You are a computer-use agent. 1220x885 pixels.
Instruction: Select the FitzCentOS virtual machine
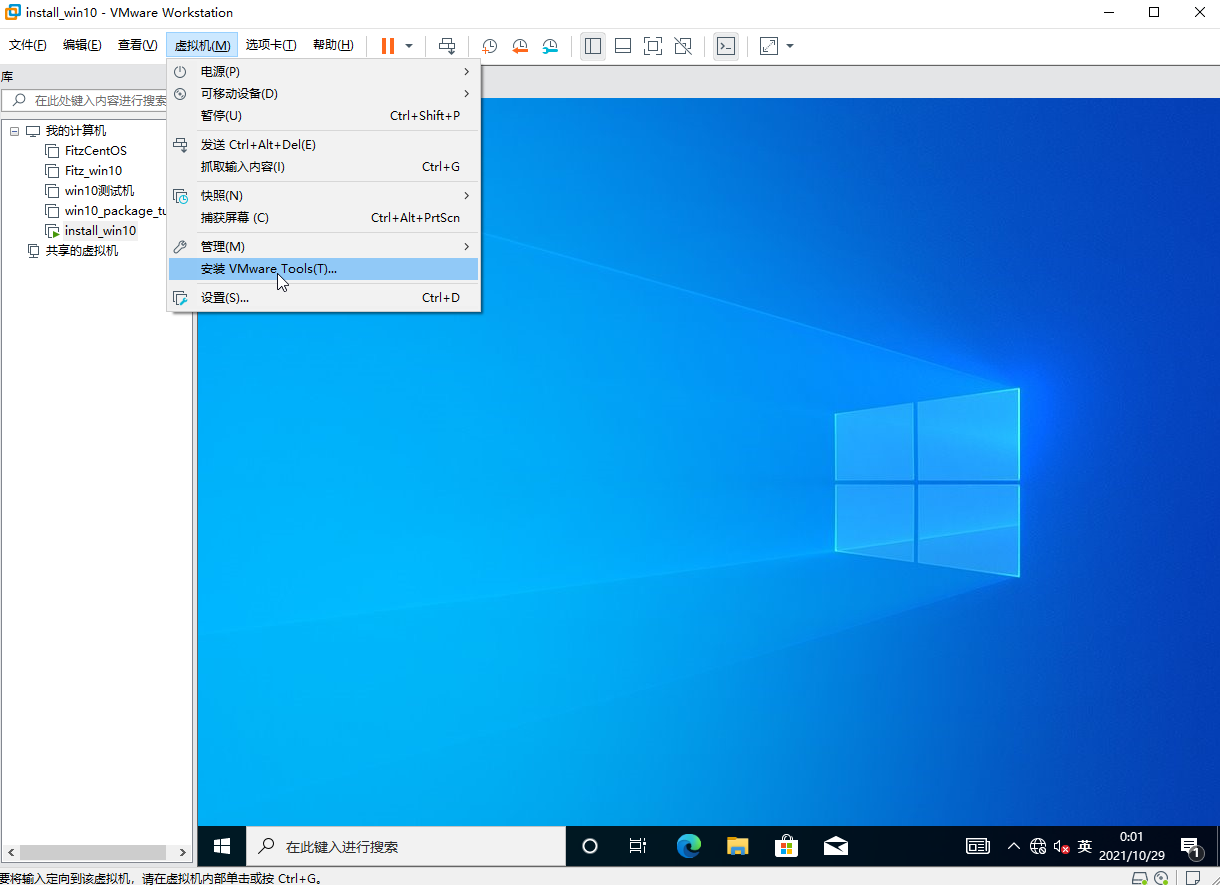click(95, 151)
